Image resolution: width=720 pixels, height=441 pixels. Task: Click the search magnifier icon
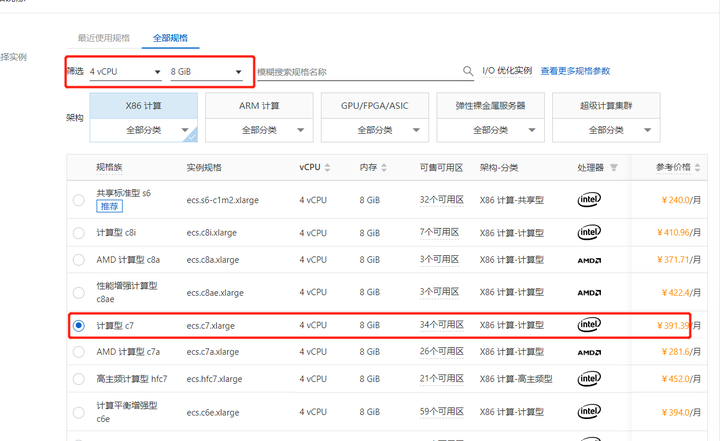click(467, 71)
